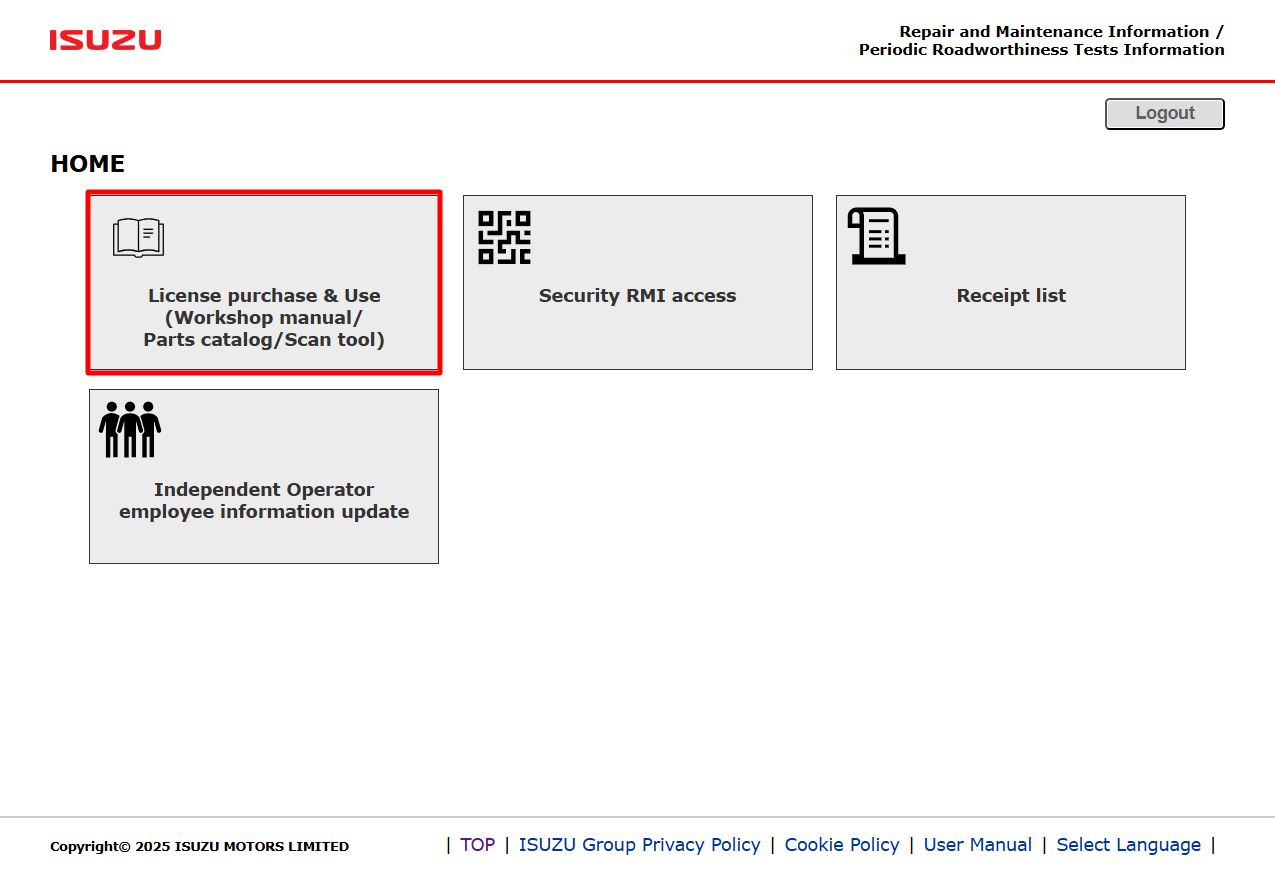The height and width of the screenshot is (879, 1275).
Task: Open the ISUZU Group Privacy Policy link
Action: [x=639, y=845]
